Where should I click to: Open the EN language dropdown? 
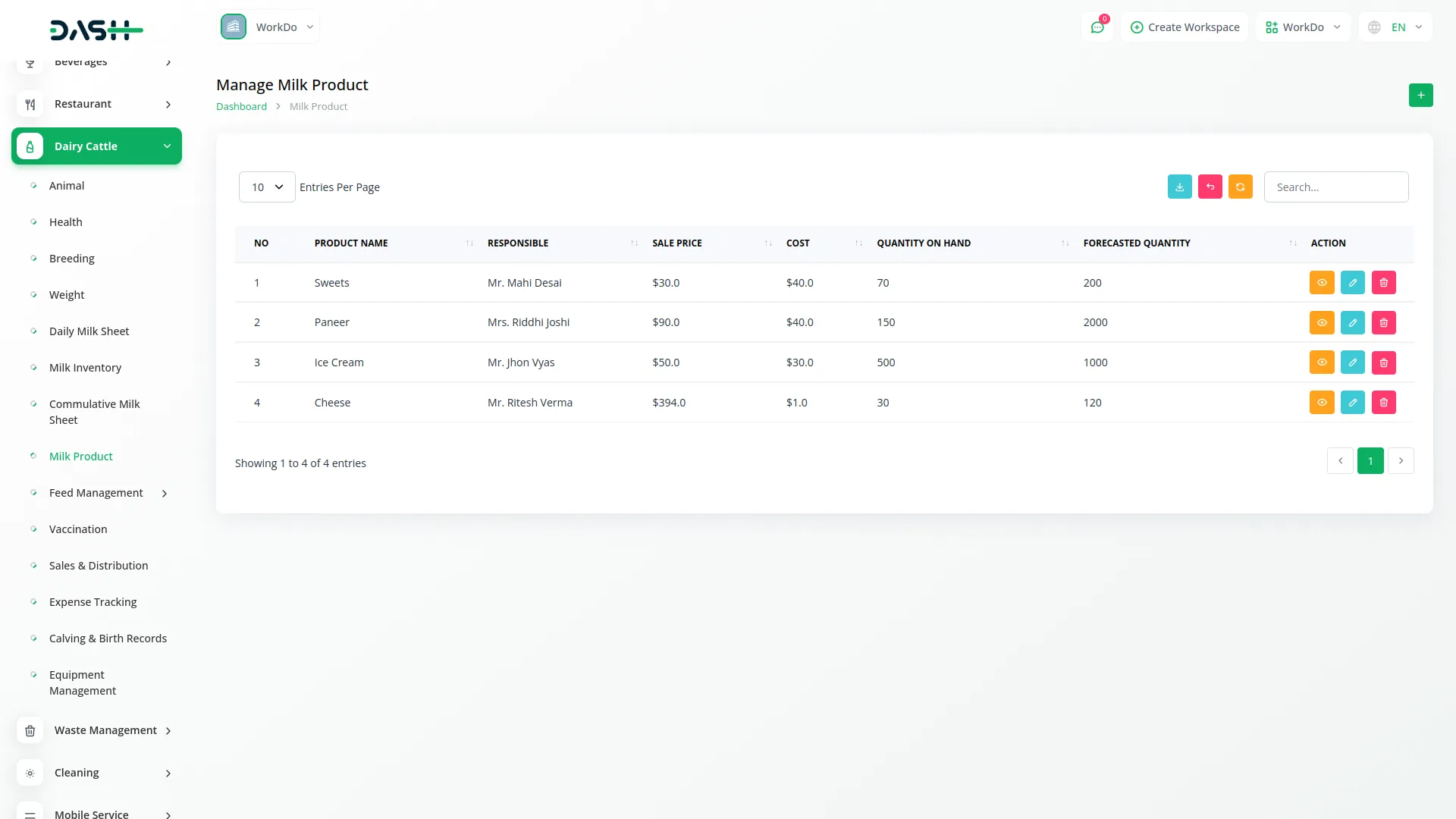click(1396, 27)
